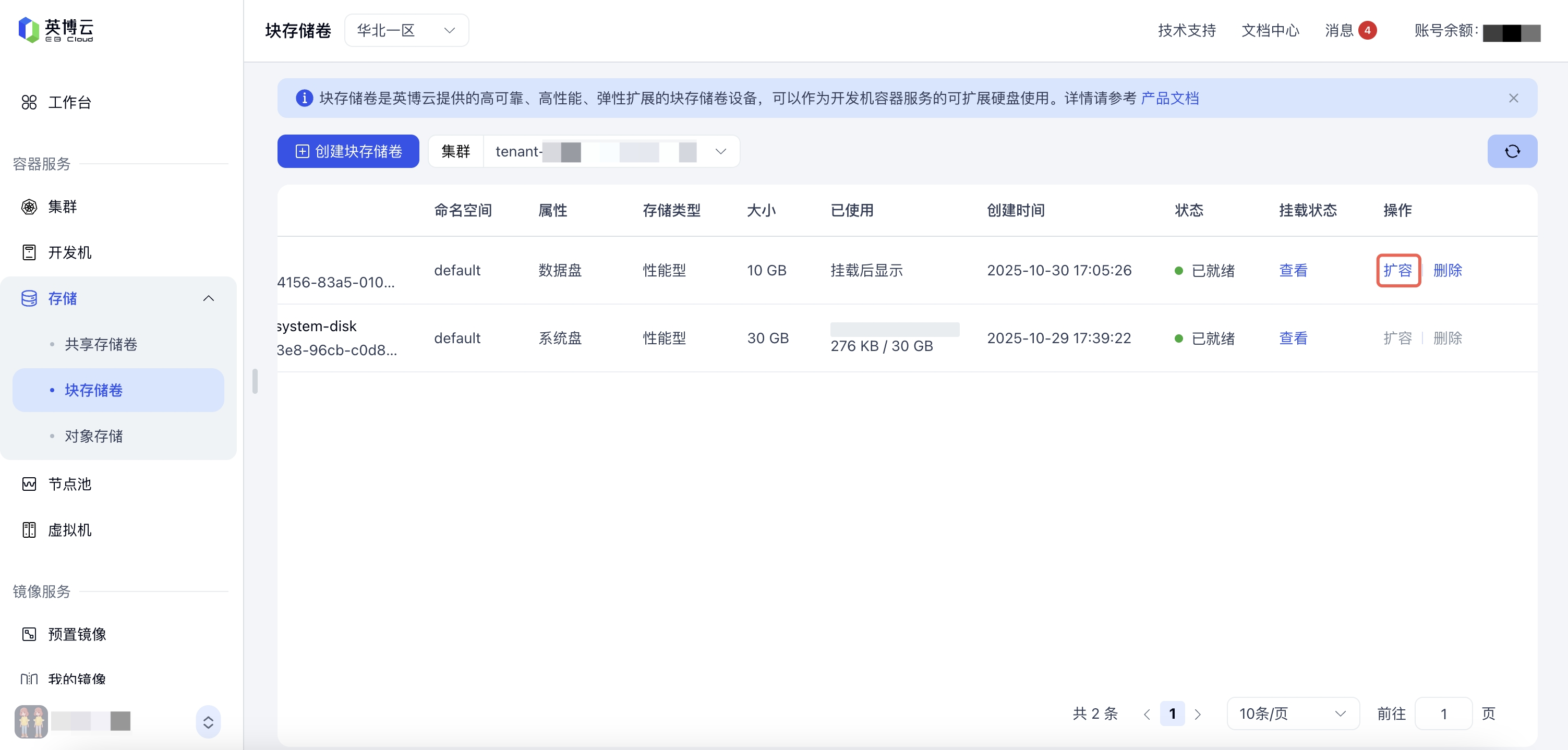Open the 产品文档 link
Screen dimensions: 1568x750
click(1169, 98)
